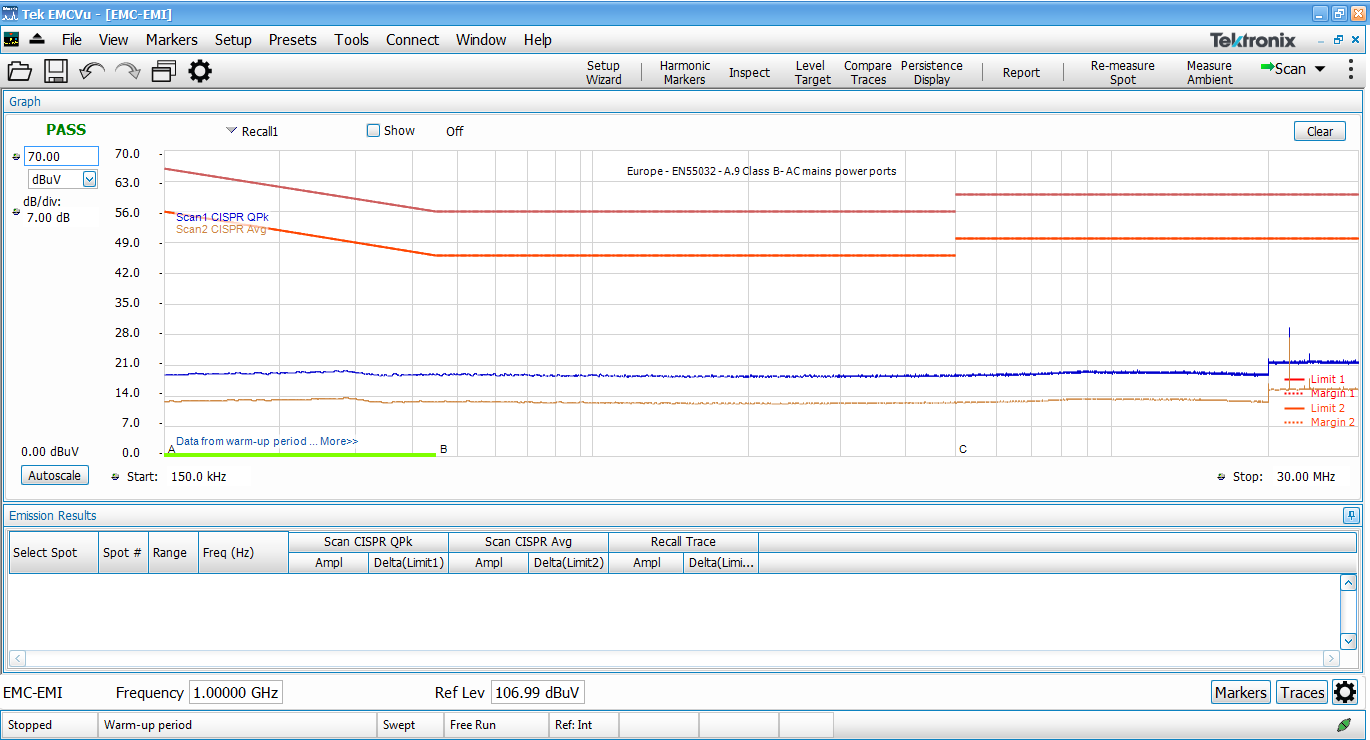The height and width of the screenshot is (740, 1370).
Task: Click the floppy disk save icon
Action: [55, 71]
